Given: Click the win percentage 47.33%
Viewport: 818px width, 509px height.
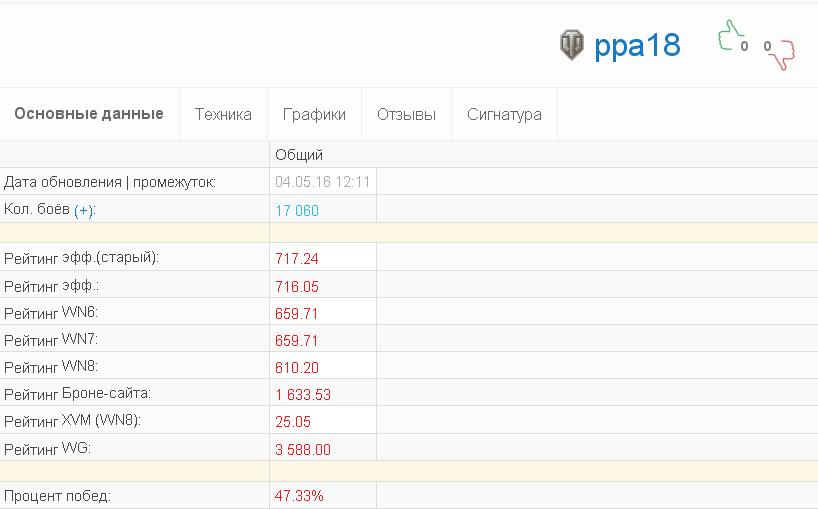Looking at the screenshot, I should point(299,495).
